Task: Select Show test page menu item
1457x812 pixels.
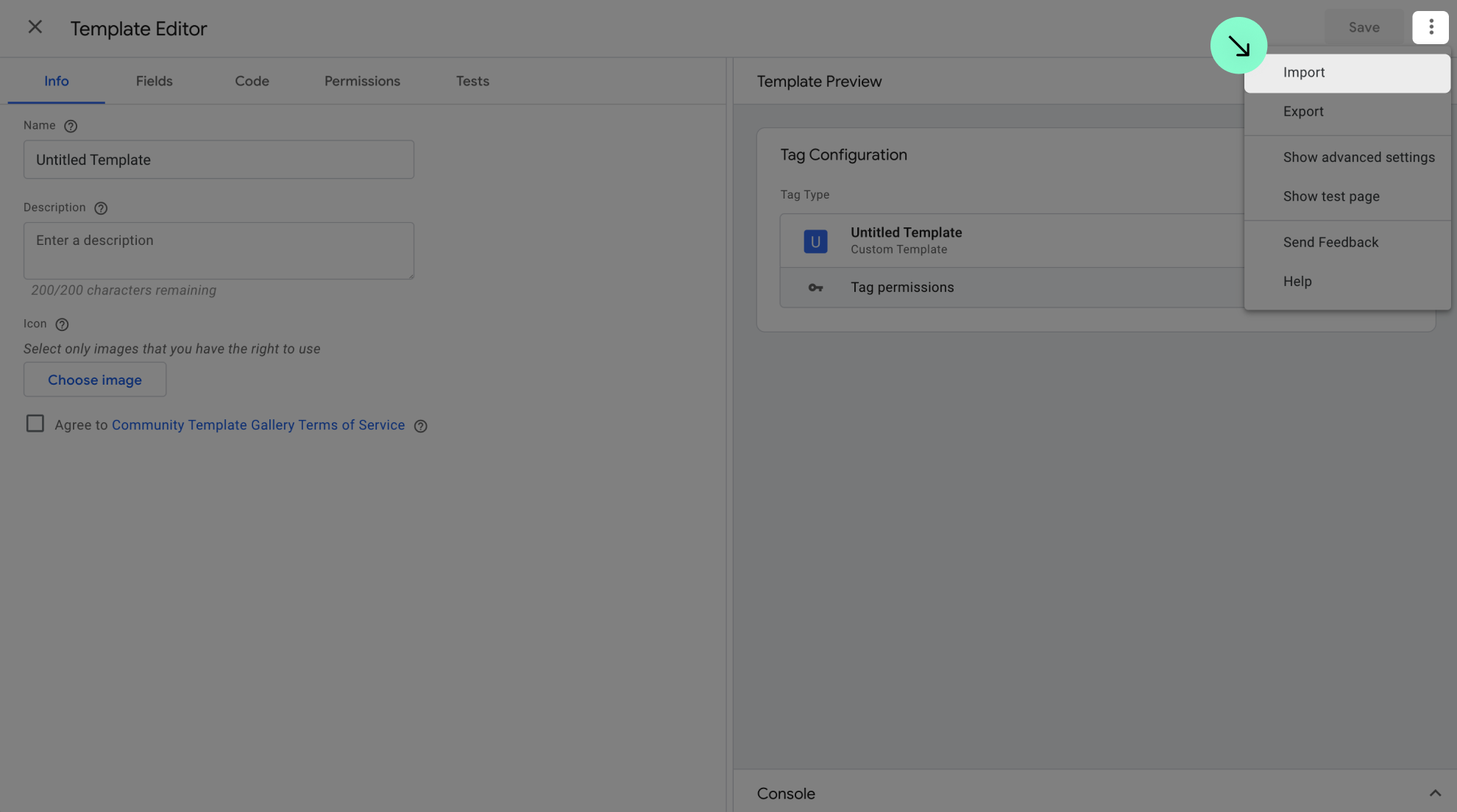Action: 1347,196
